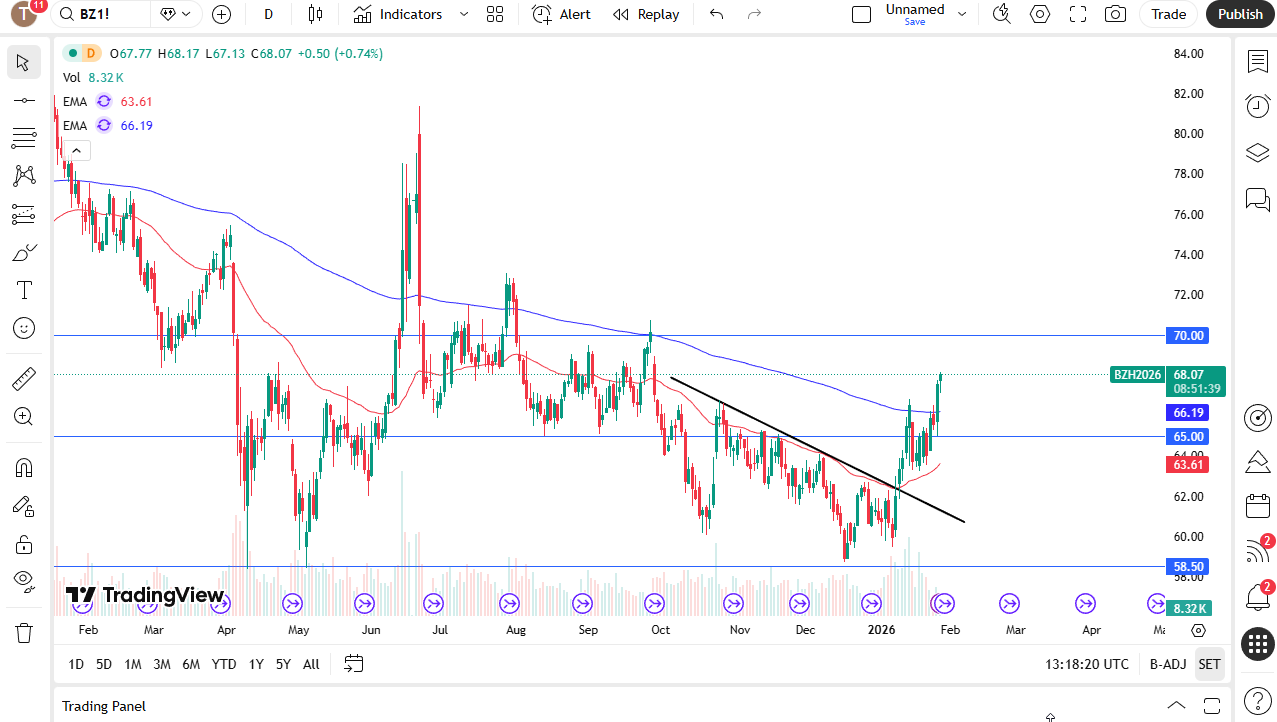The height and width of the screenshot is (722, 1277).
Task: Select the cursor arrow tool
Action: [x=24, y=62]
